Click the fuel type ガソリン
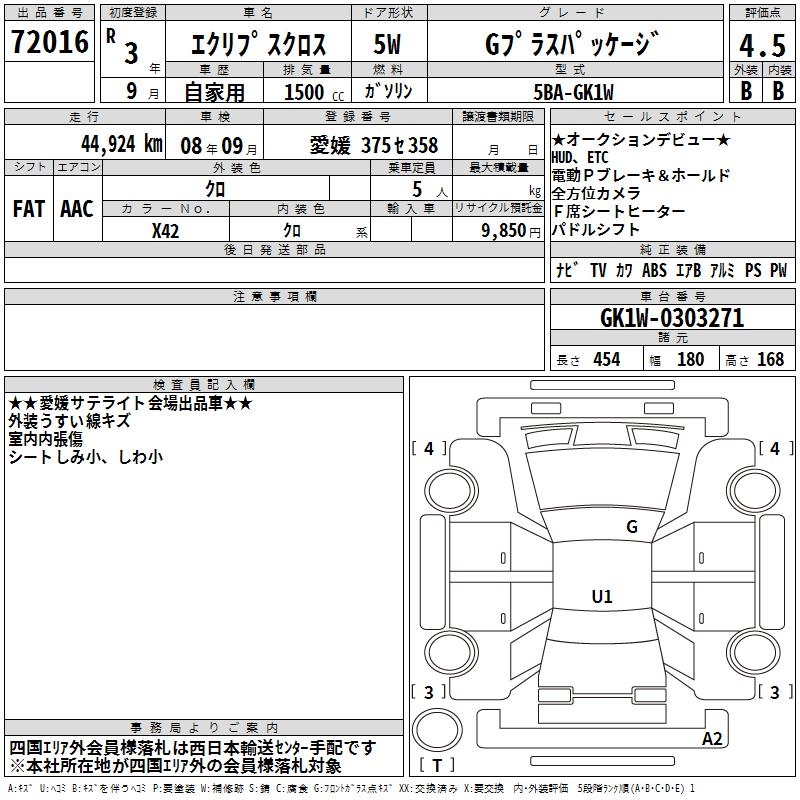The image size is (800, 800). (x=388, y=91)
